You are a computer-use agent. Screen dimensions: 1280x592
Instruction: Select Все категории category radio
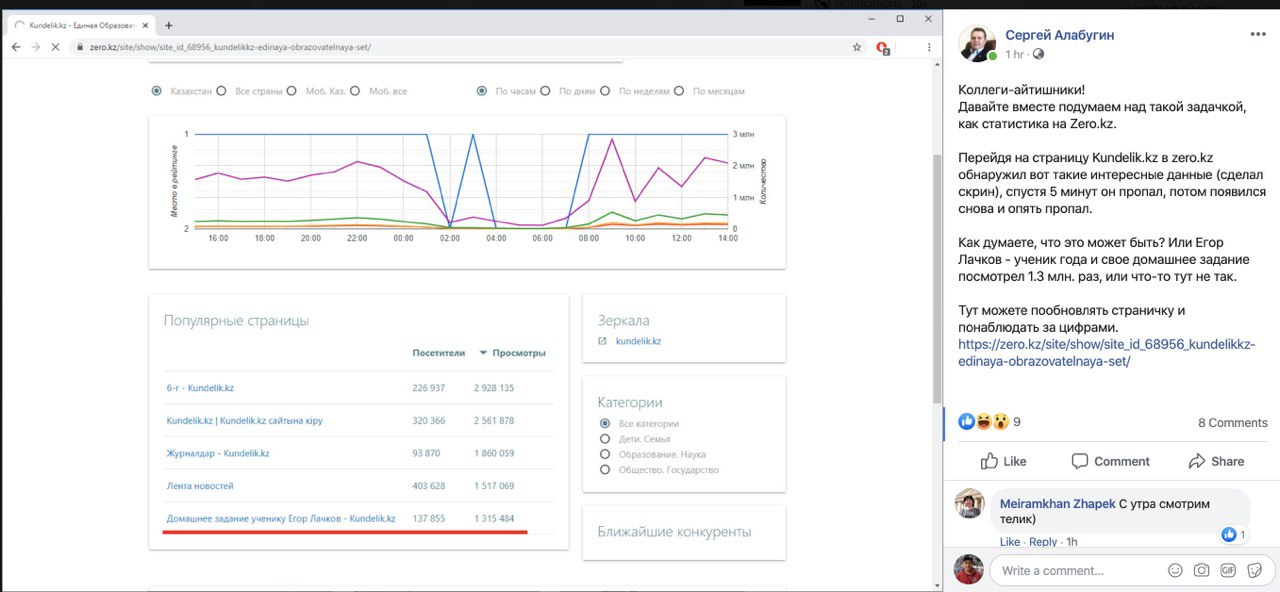[x=604, y=424]
